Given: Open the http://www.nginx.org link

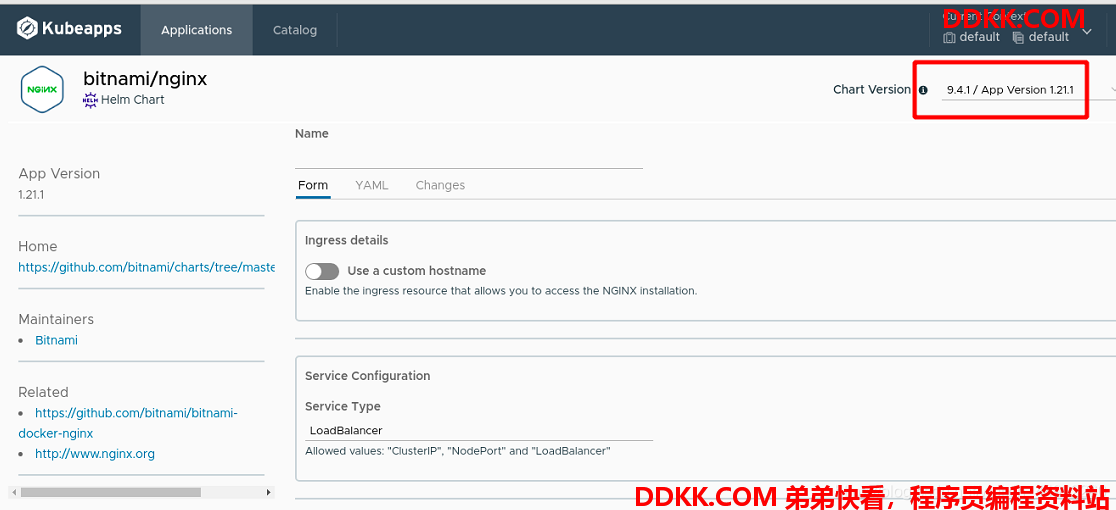Looking at the screenshot, I should click(x=95, y=454).
